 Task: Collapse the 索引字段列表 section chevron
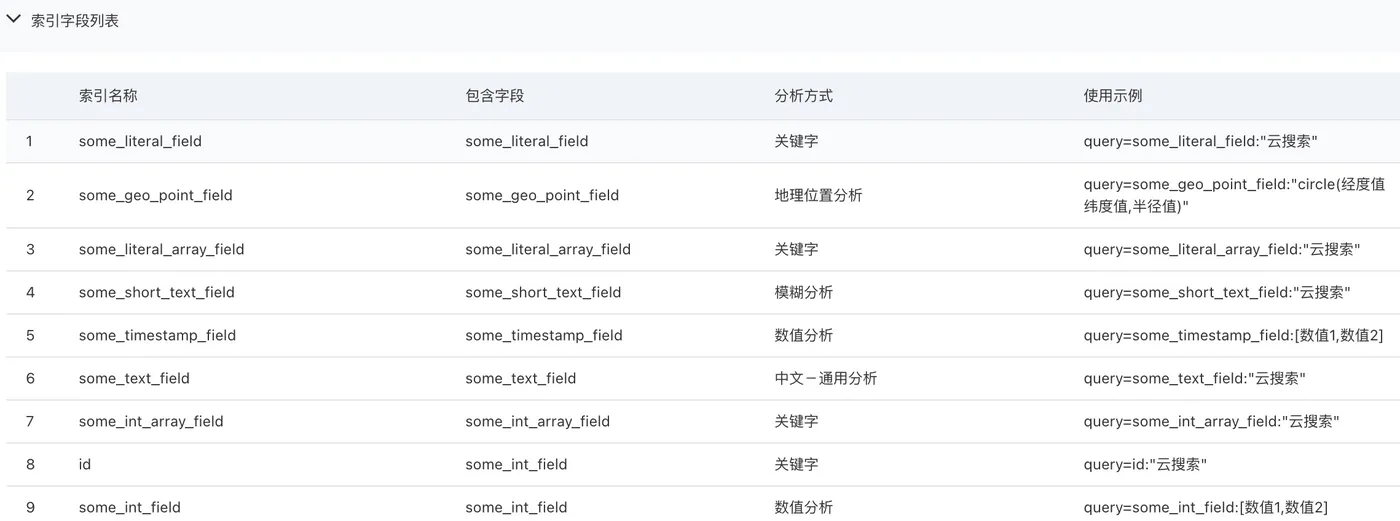point(14,19)
